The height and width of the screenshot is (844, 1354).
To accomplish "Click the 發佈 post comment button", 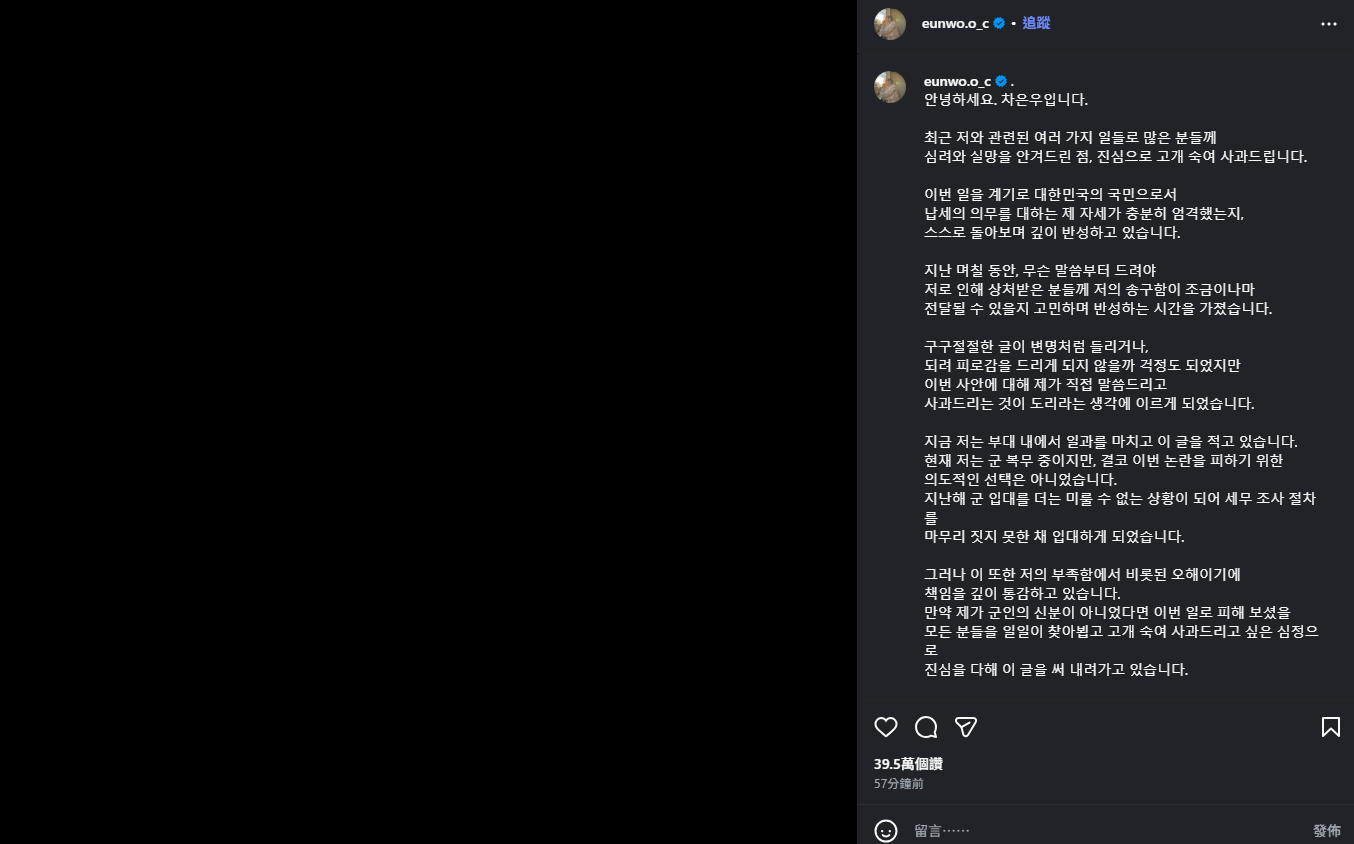I will (x=1326, y=831).
